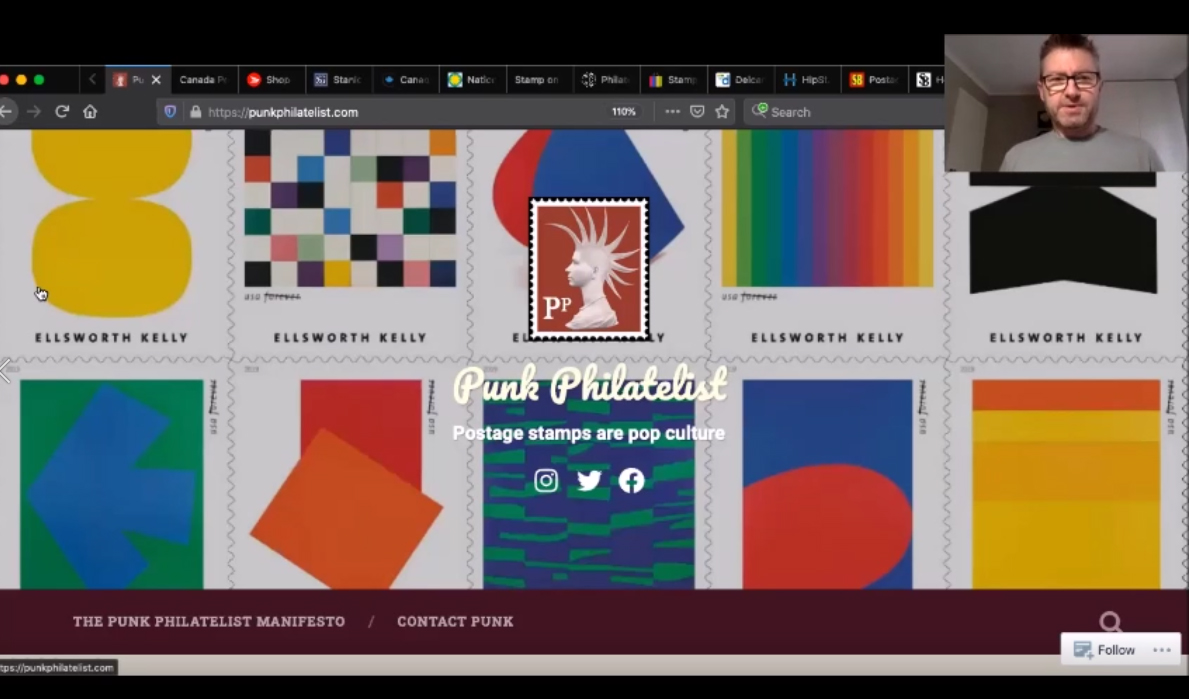Click the "Postage stamps are pop culture" tagline
The width and height of the screenshot is (1189, 699).
click(x=588, y=433)
